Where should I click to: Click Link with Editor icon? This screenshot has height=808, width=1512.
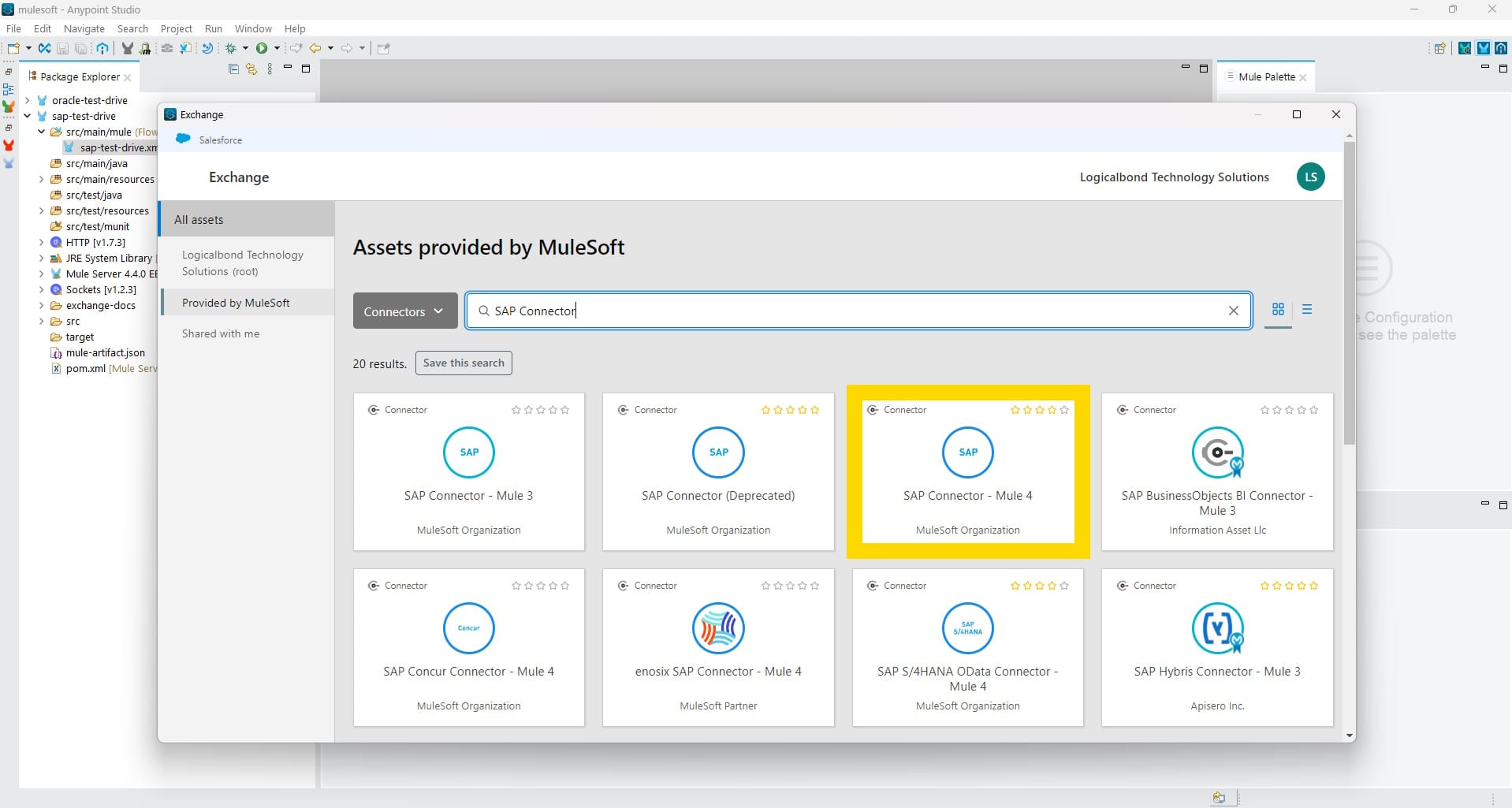coord(251,69)
